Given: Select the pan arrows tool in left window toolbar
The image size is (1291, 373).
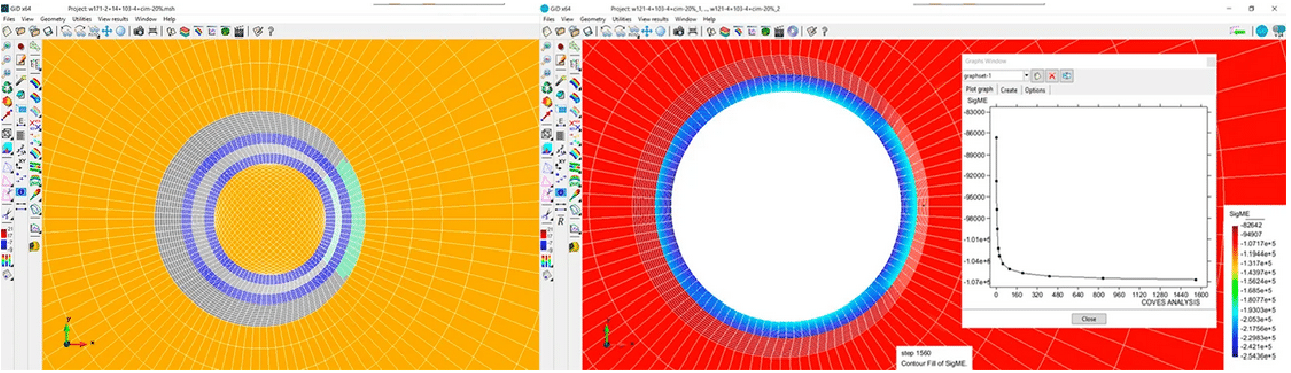Looking at the screenshot, I should [107, 31].
